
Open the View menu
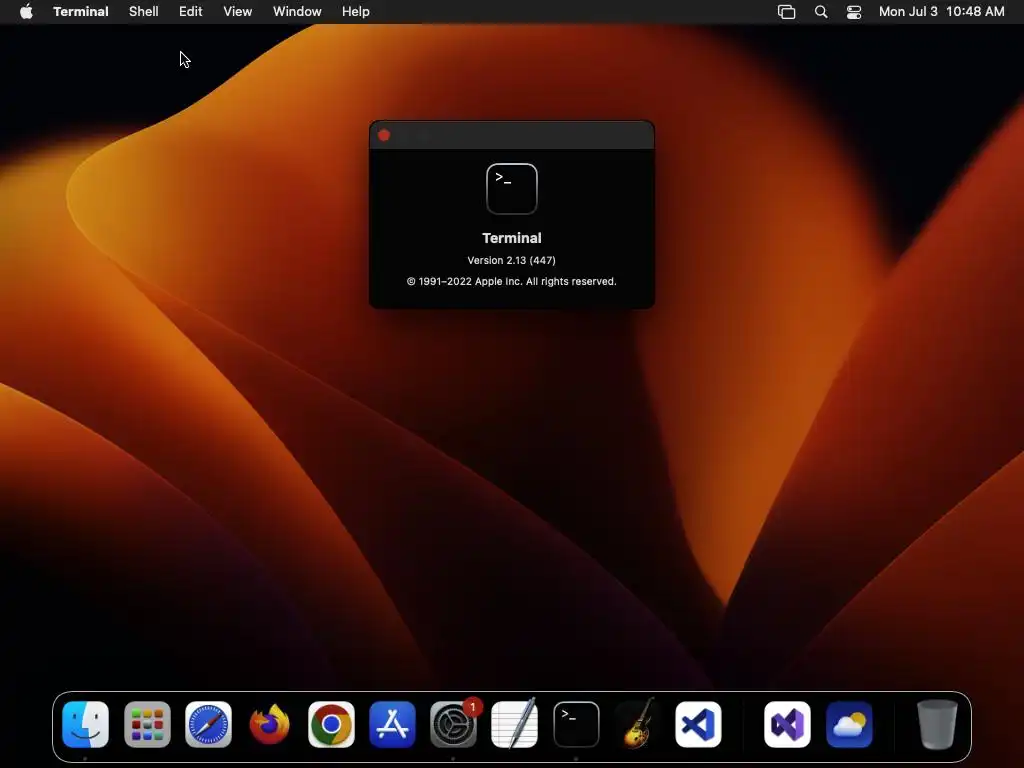point(238,12)
